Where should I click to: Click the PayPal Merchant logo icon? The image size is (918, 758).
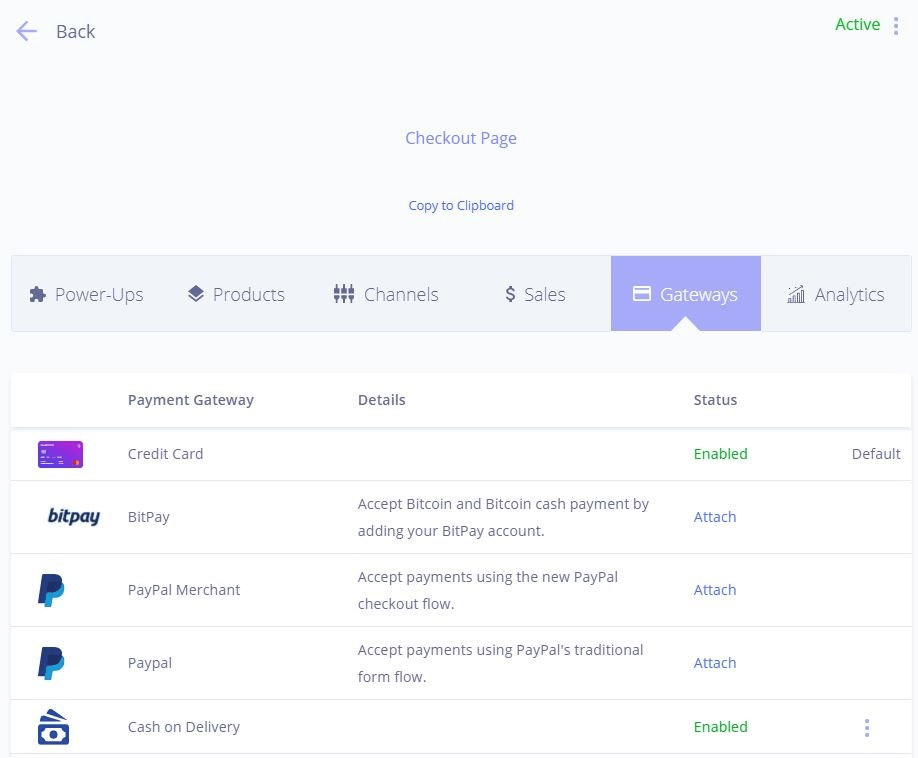(x=53, y=590)
